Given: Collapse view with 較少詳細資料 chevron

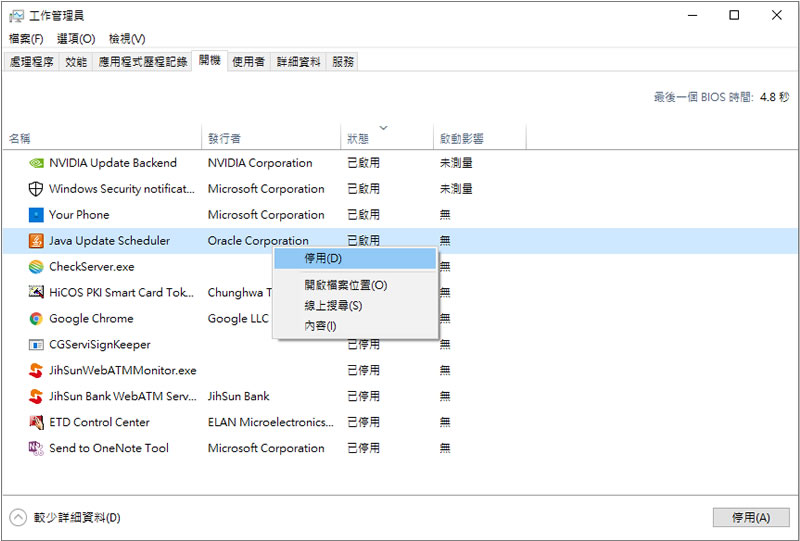Looking at the screenshot, I should (x=18, y=517).
